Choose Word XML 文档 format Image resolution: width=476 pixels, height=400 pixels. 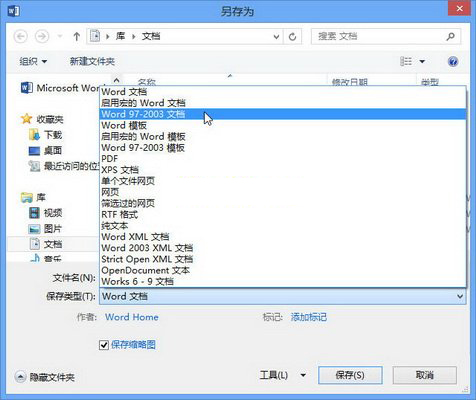point(283,237)
